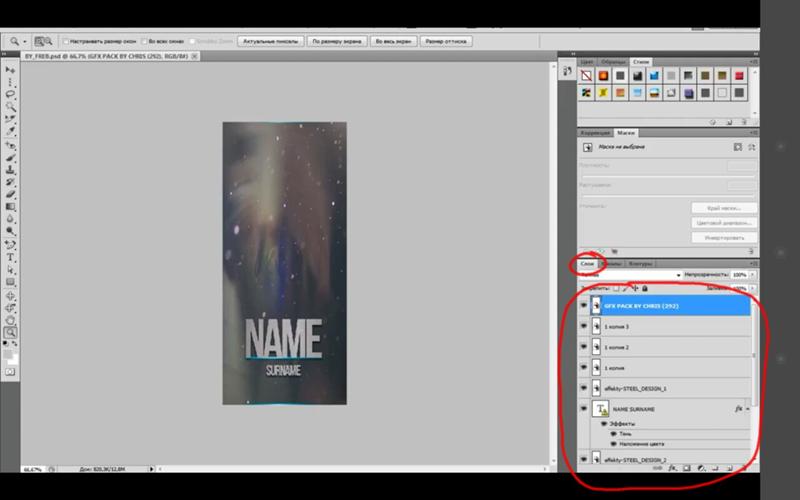Select the Rectangle shape tool
The height and width of the screenshot is (500, 800).
[10, 282]
